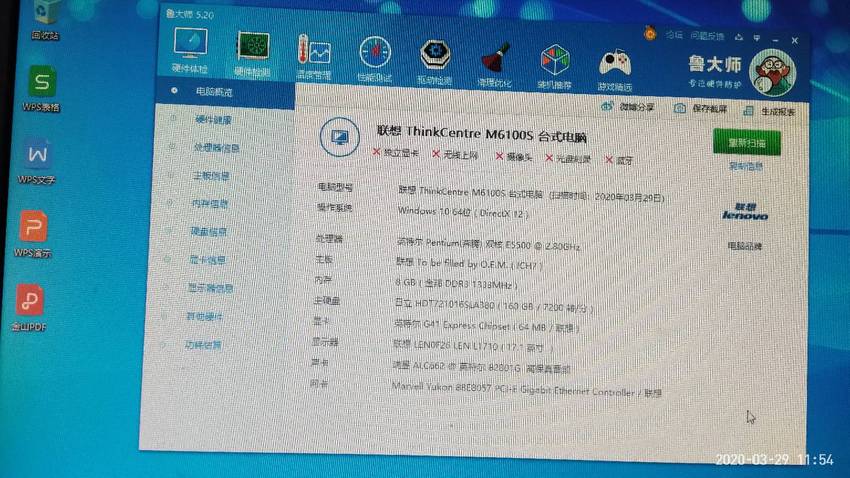The width and height of the screenshot is (850, 478).
Task: Open 驱动检测 driver detection chip icon
Action: 435,62
